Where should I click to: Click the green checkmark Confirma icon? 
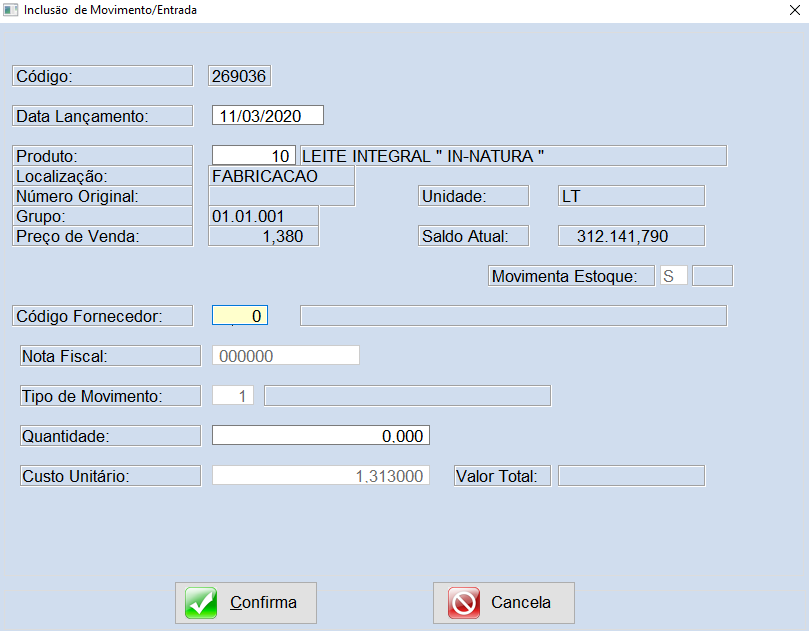201,603
